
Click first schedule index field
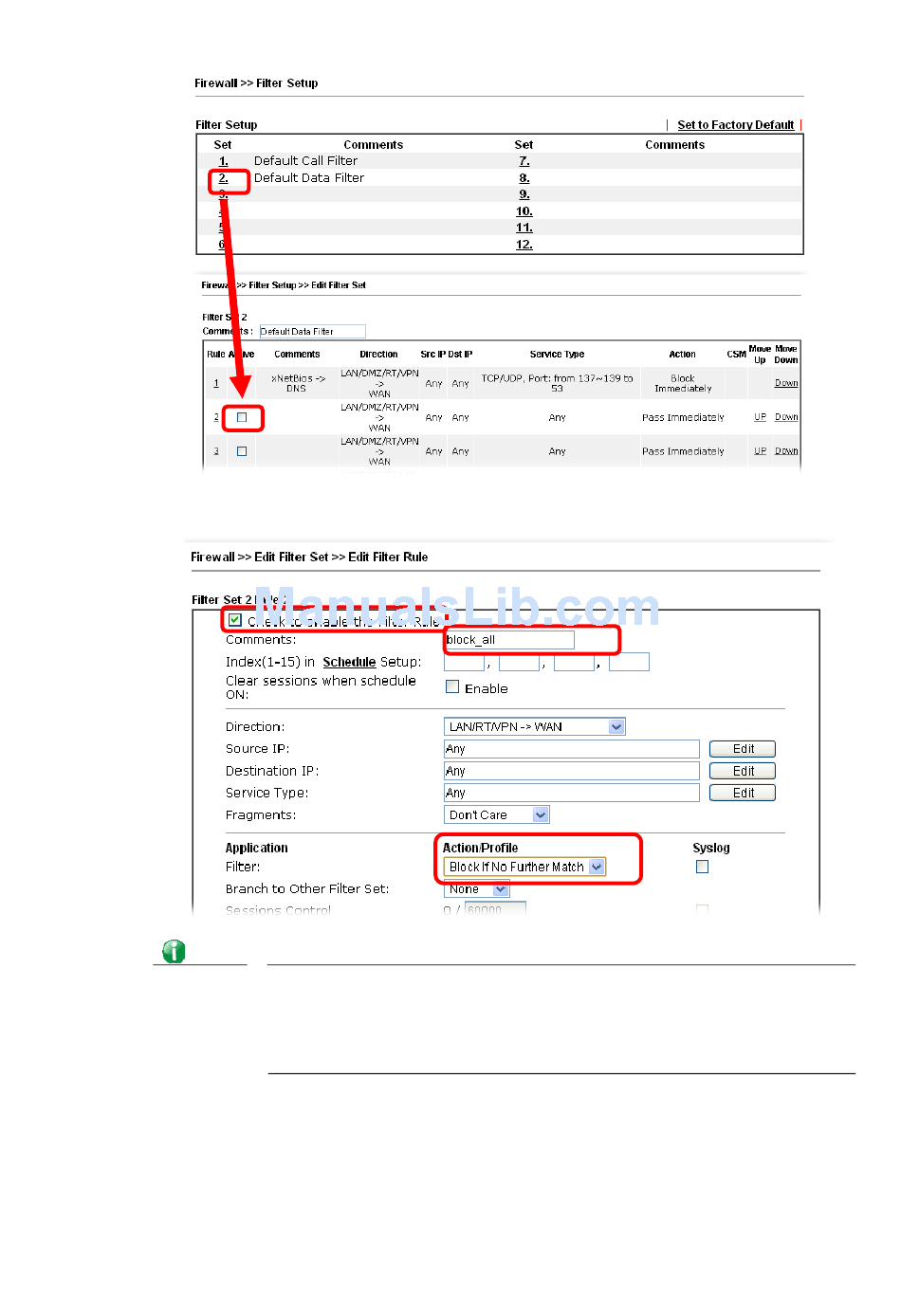click(x=464, y=662)
